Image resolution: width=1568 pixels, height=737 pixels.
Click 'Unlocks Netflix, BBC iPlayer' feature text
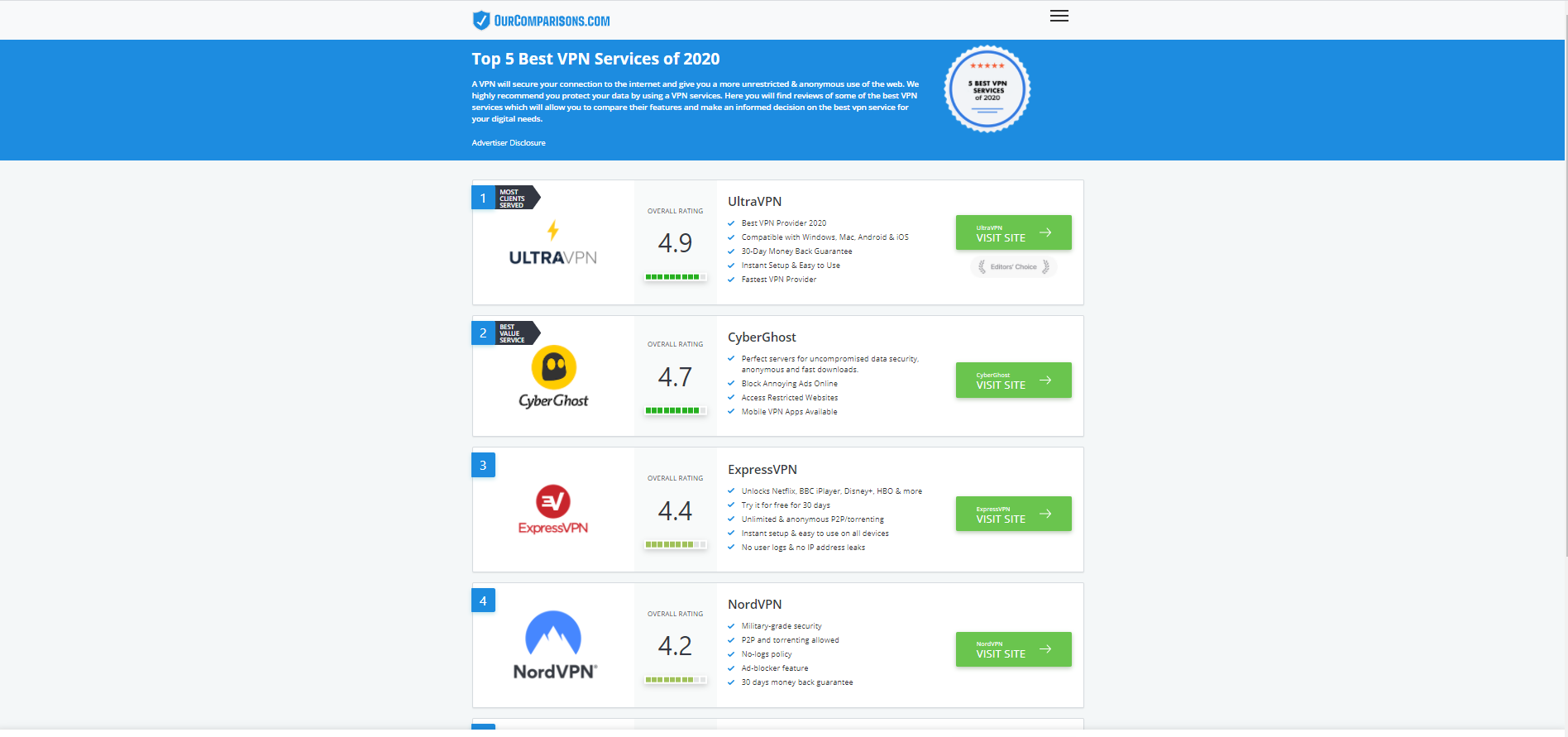coord(831,491)
